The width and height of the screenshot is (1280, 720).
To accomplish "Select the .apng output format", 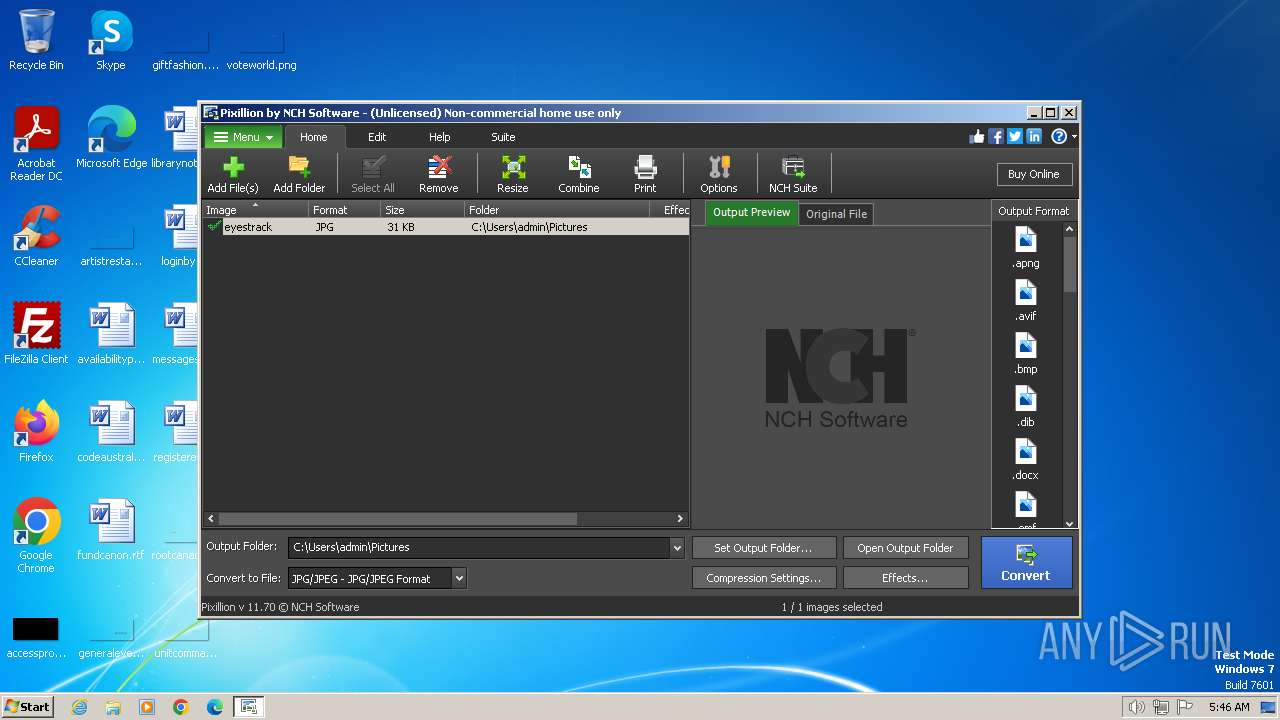I will [1026, 247].
